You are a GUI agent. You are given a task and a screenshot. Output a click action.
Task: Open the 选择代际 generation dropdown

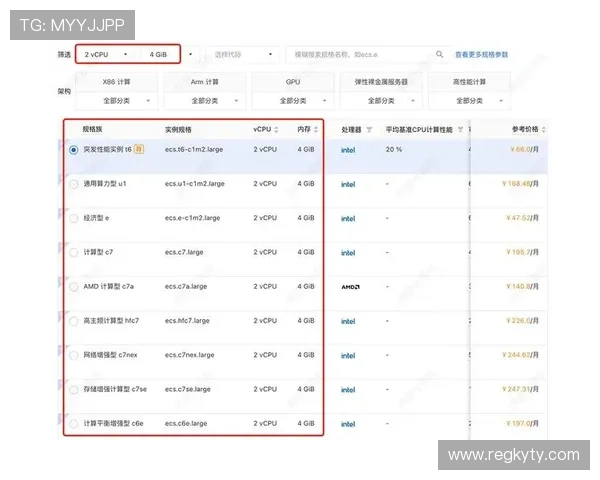click(243, 54)
